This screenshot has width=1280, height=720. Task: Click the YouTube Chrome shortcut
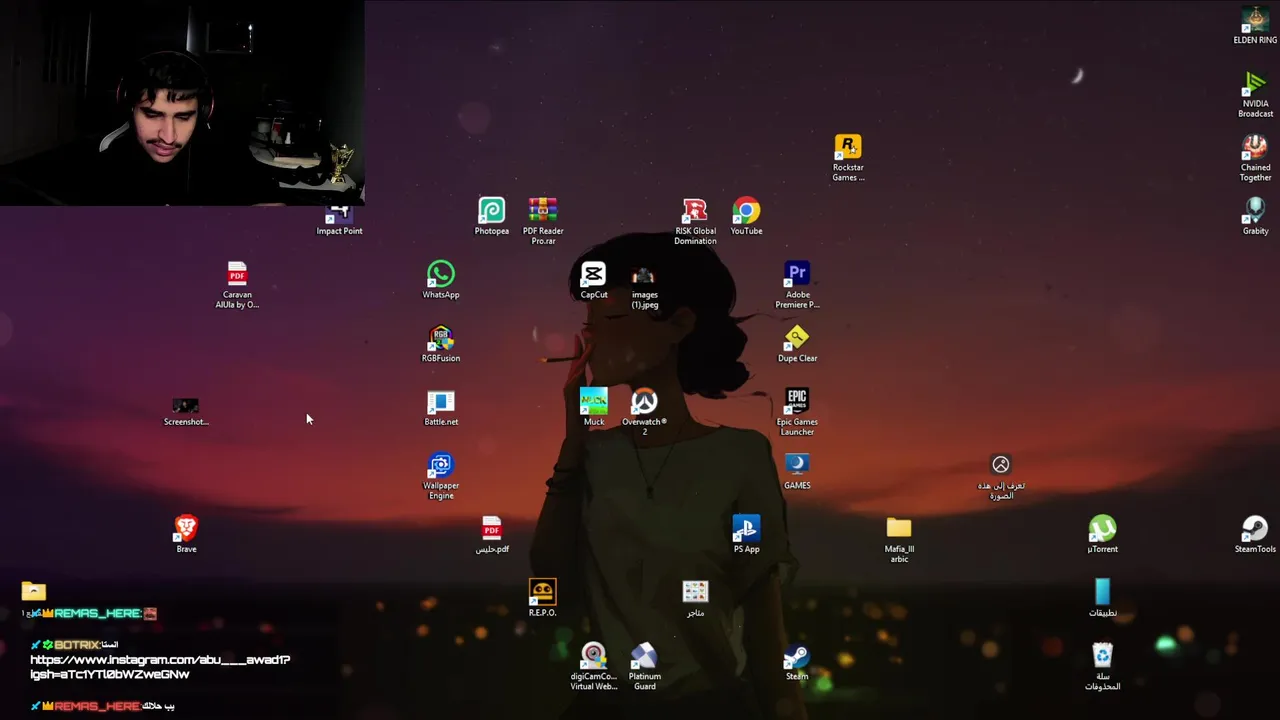pos(746,216)
